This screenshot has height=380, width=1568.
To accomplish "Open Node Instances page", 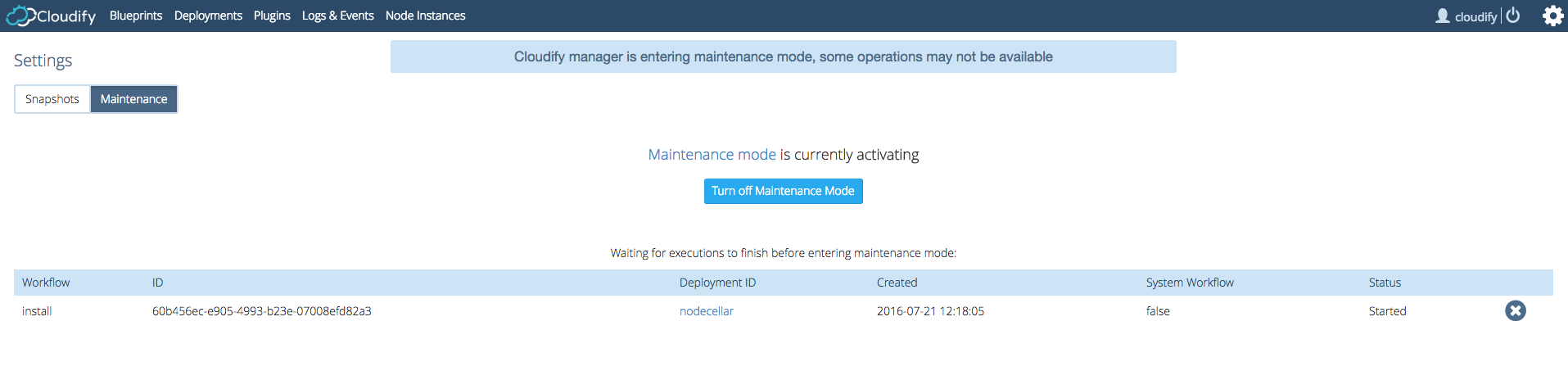I will [425, 16].
